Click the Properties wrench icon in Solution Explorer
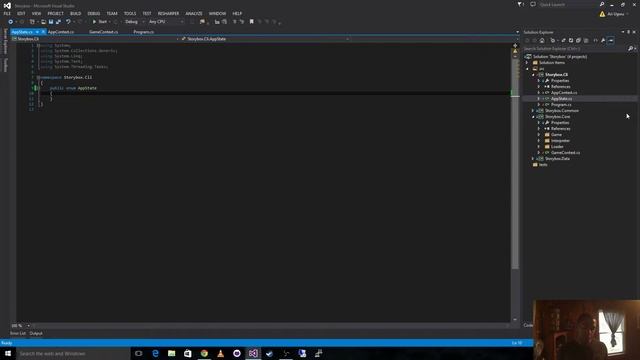 tap(603, 40)
